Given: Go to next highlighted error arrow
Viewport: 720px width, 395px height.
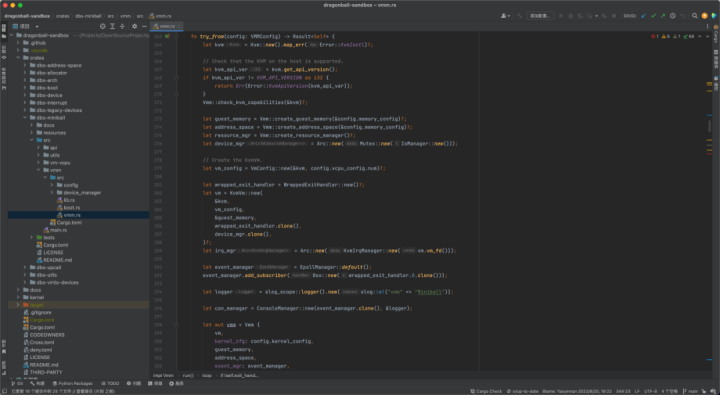Looking at the screenshot, I should (708, 36).
